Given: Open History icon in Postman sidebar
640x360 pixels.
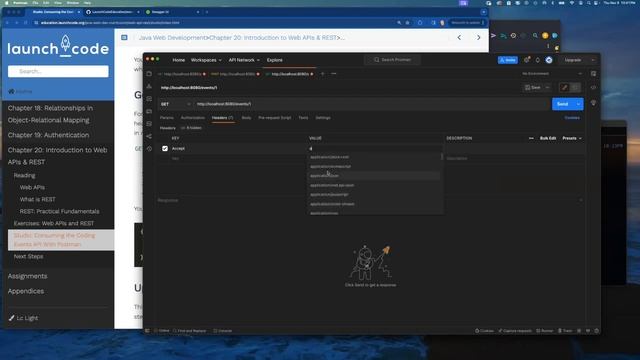Looking at the screenshot, I should click(149, 149).
